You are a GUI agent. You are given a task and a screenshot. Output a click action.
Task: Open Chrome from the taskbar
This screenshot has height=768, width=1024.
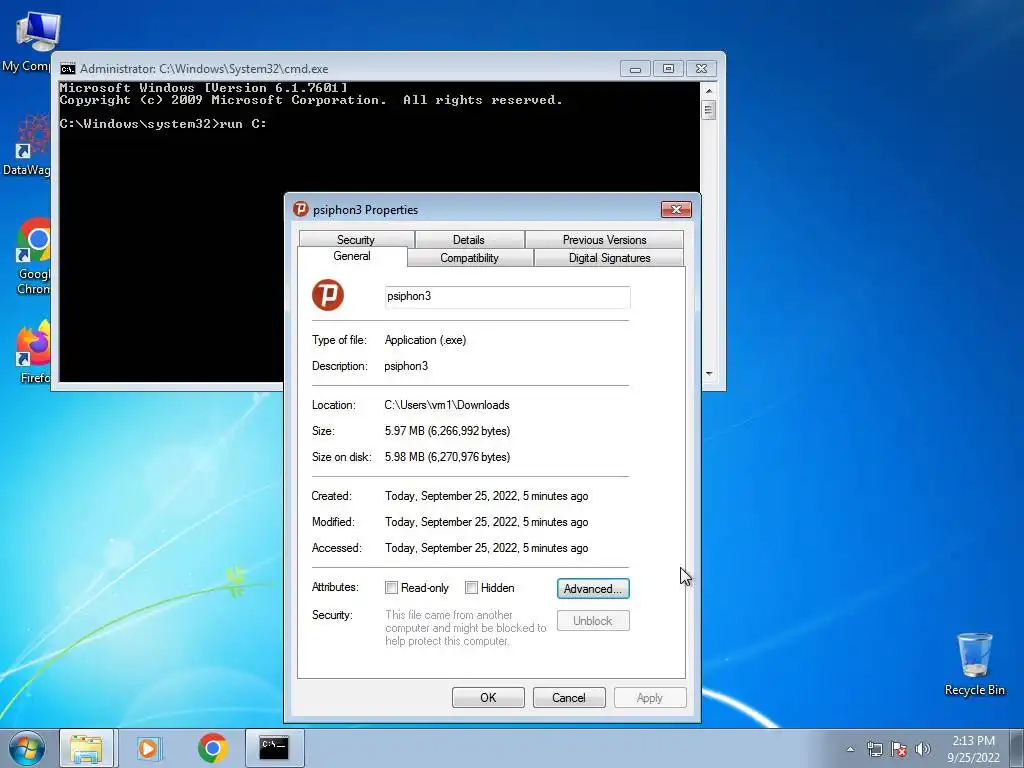[212, 748]
